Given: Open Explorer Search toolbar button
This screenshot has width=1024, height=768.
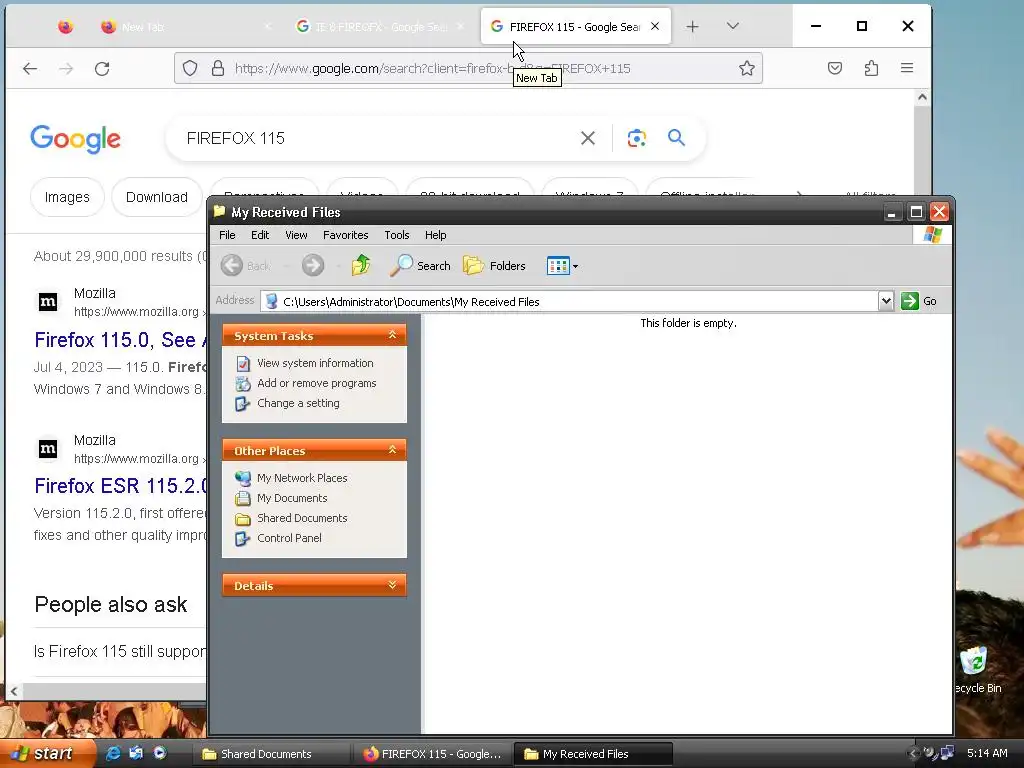Looking at the screenshot, I should click(420, 266).
